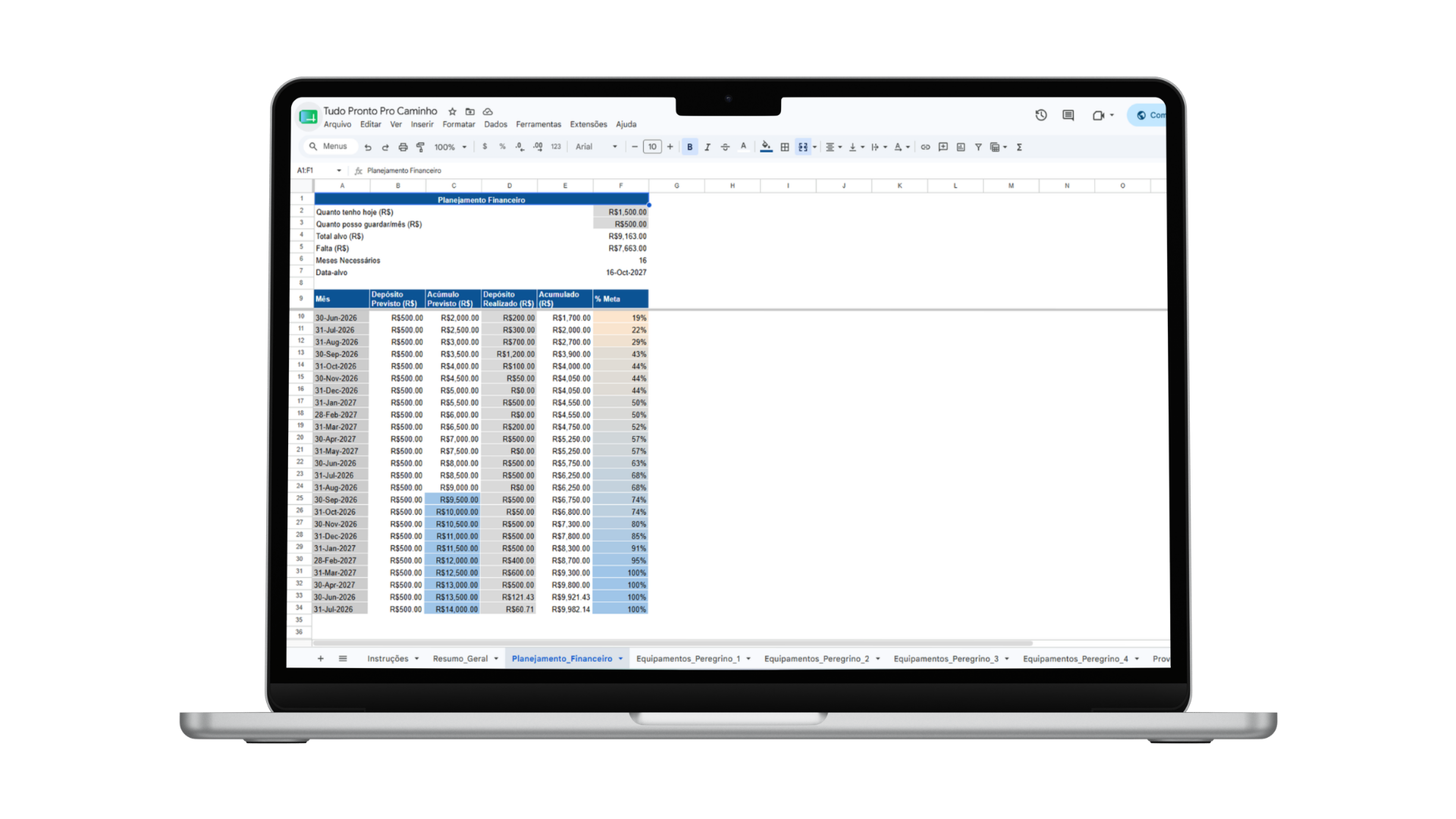The height and width of the screenshot is (819, 1456).
Task: Select the paint format tool
Action: 420,147
